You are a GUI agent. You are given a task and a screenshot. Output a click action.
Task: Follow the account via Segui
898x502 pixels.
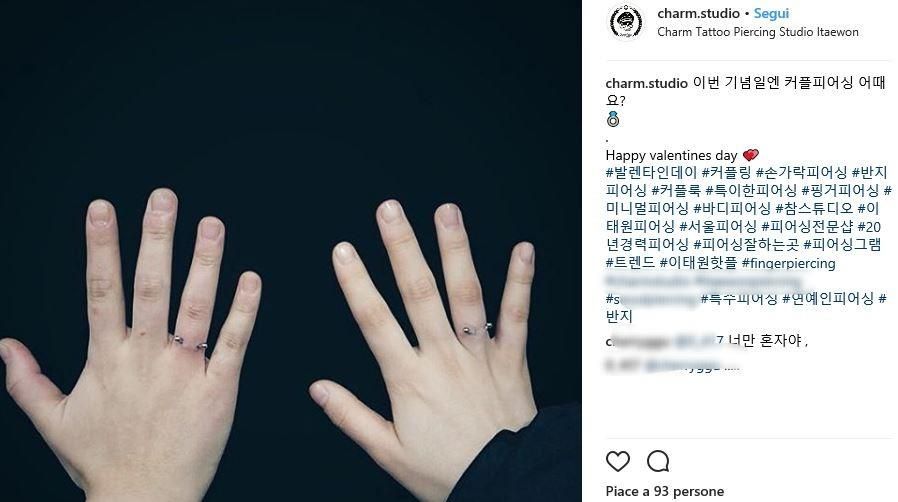click(x=771, y=13)
